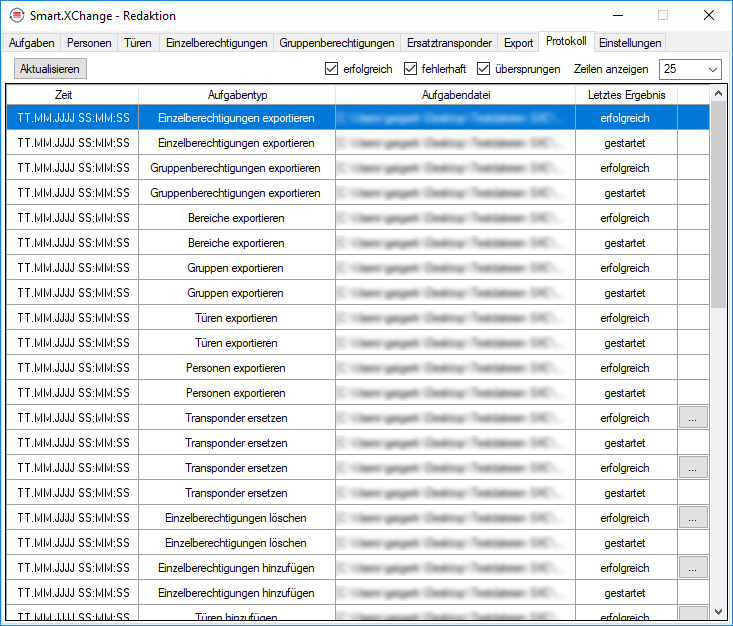Uncheck the erfolgreich filter checkbox
The image size is (733, 626).
pyautogui.click(x=332, y=69)
